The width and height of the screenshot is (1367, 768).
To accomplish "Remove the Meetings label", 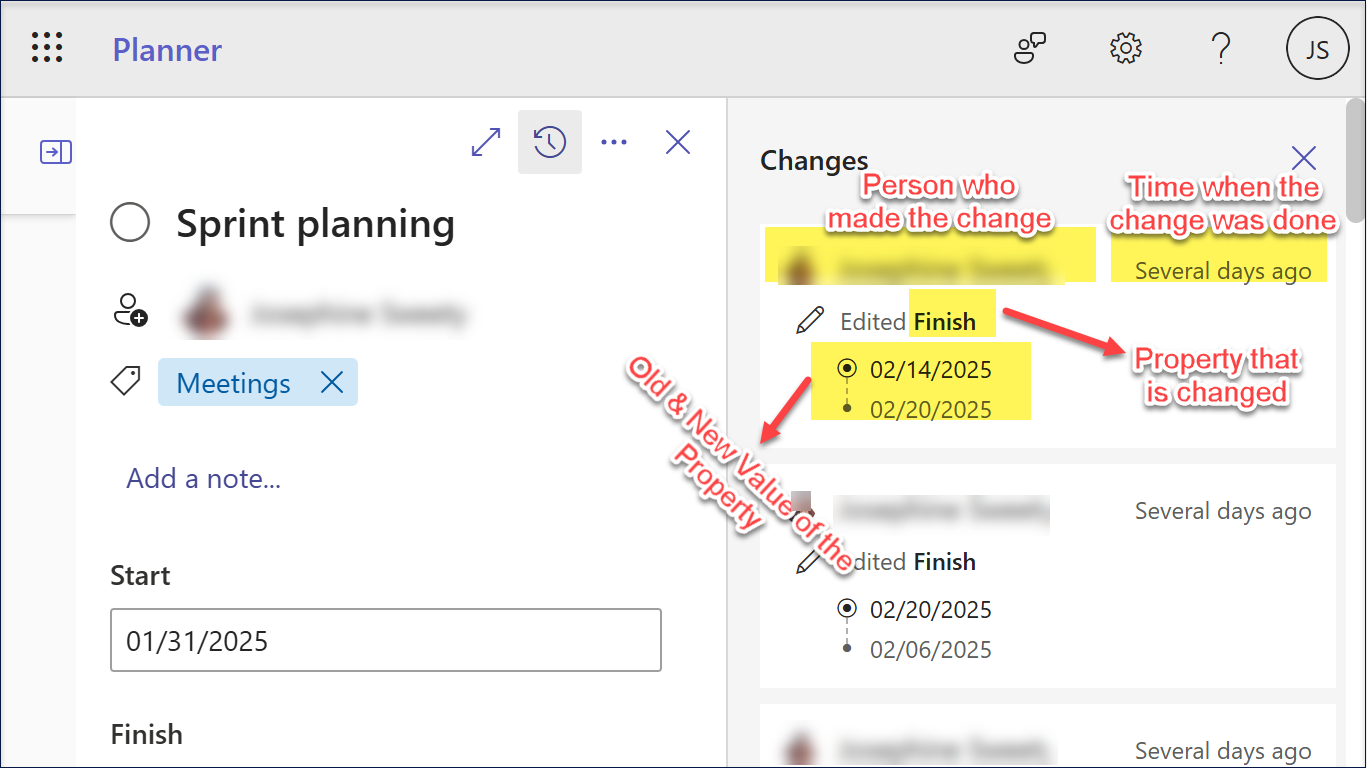I will (x=331, y=382).
